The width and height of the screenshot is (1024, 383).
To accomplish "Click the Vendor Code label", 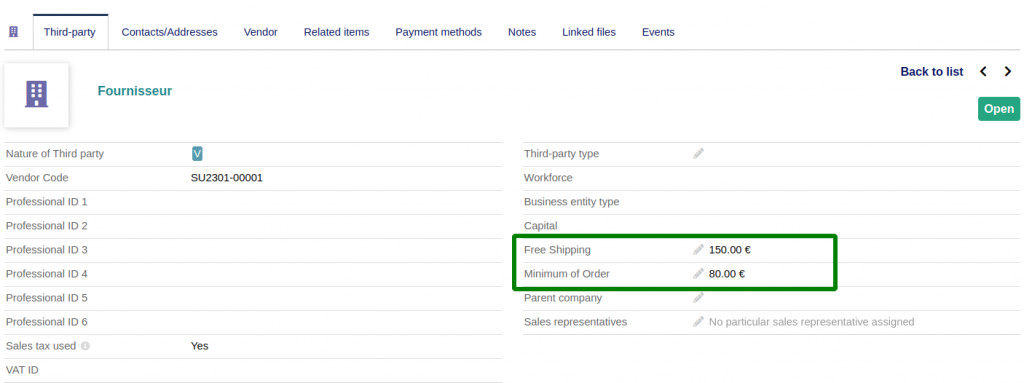I will point(37,178).
